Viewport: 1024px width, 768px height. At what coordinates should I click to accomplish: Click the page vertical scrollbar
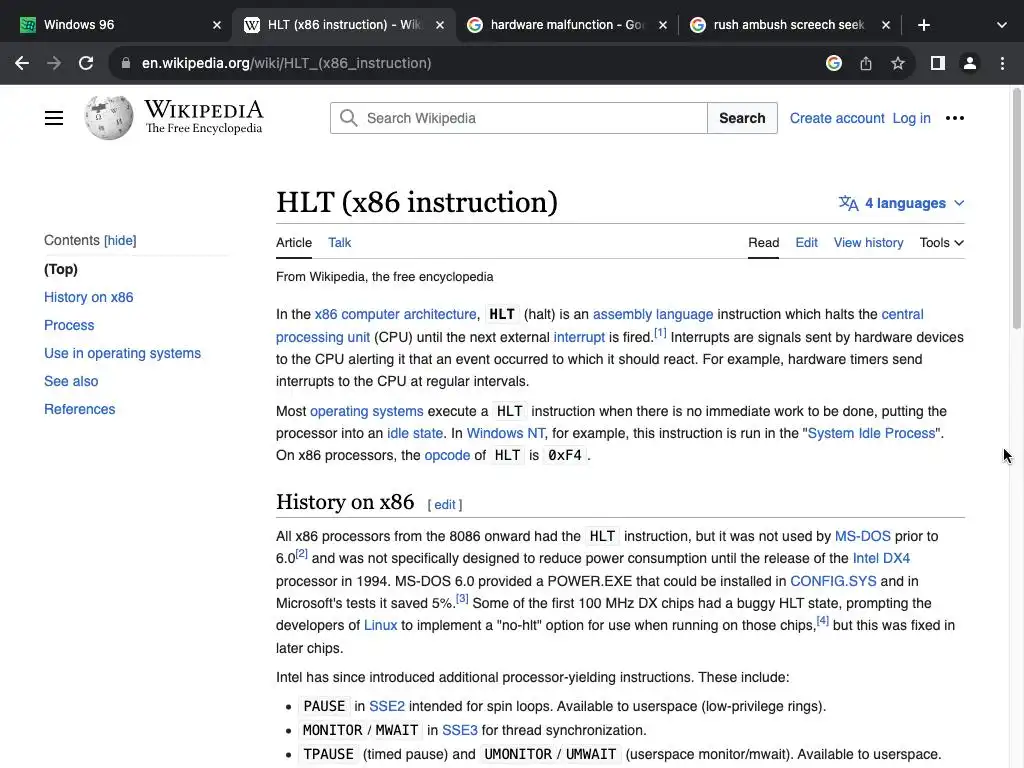point(1017,209)
